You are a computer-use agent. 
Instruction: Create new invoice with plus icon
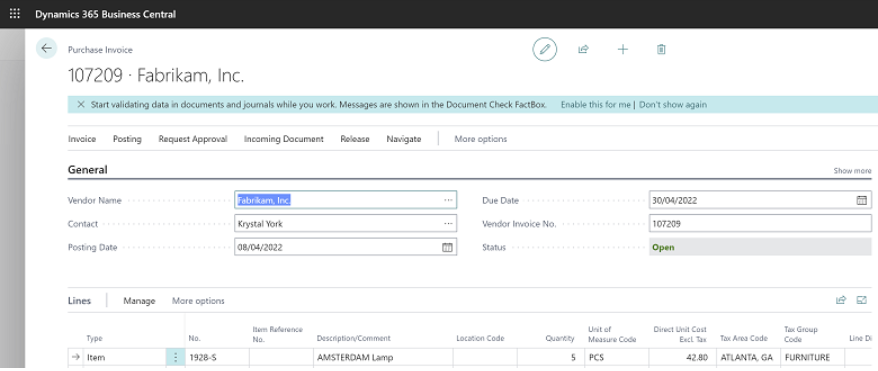(x=623, y=49)
